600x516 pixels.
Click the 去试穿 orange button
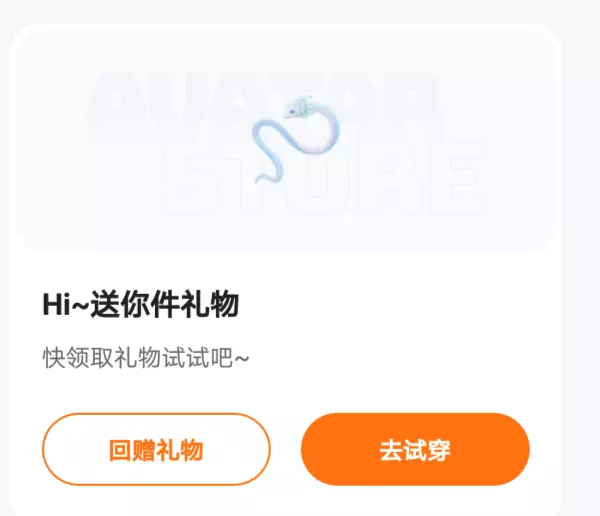point(415,449)
